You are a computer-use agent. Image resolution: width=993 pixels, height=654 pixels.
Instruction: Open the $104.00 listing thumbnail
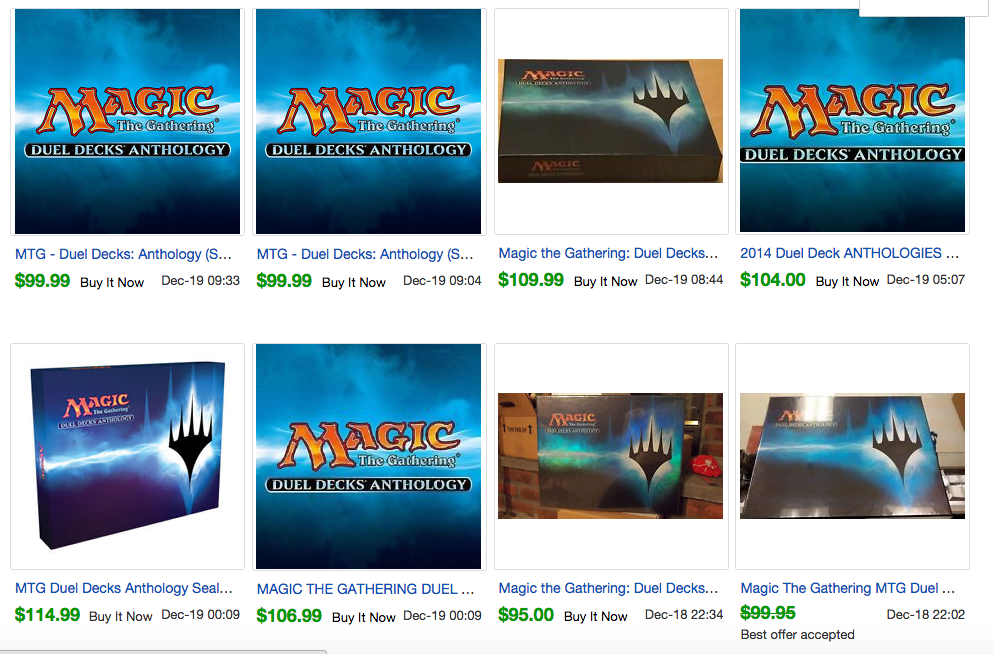852,120
